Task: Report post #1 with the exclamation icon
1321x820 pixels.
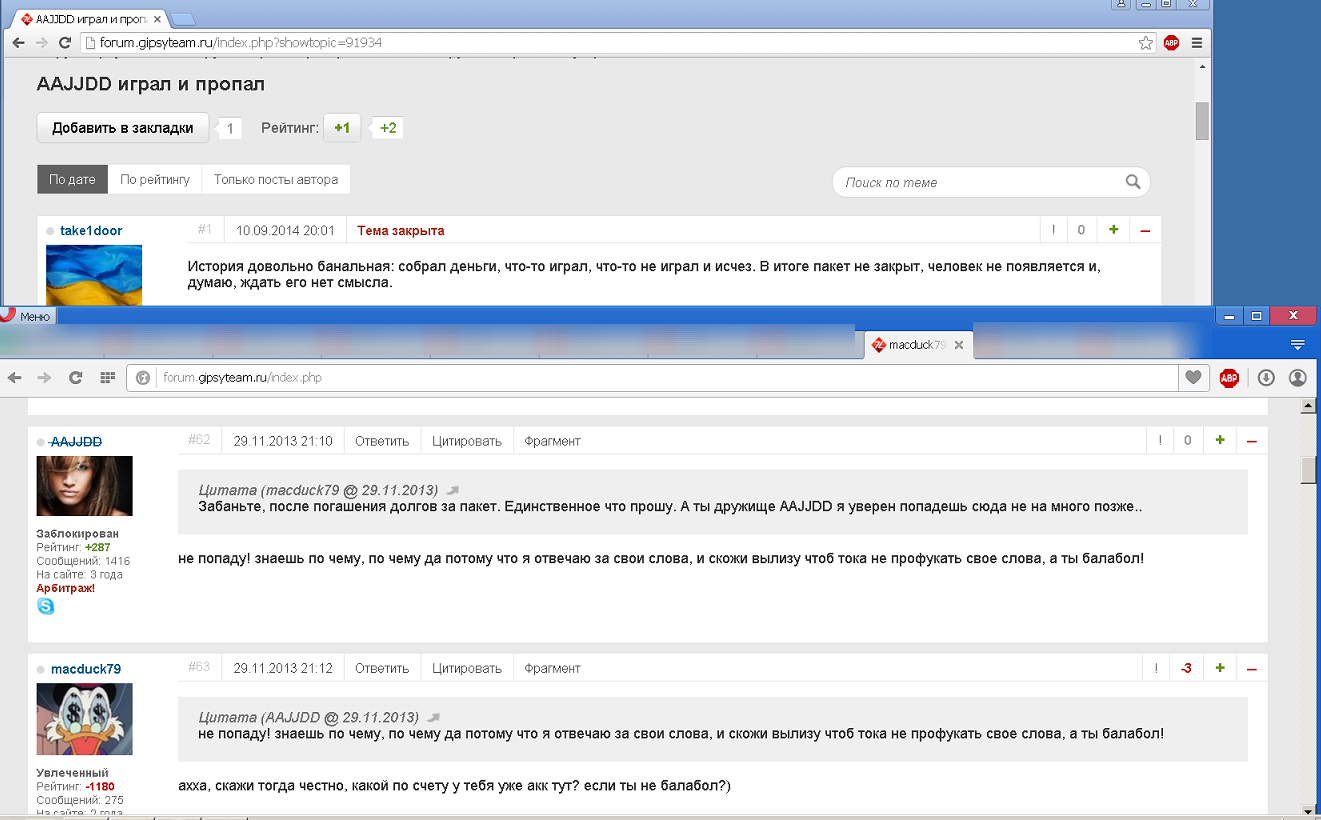Action: pyautogui.click(x=1053, y=230)
